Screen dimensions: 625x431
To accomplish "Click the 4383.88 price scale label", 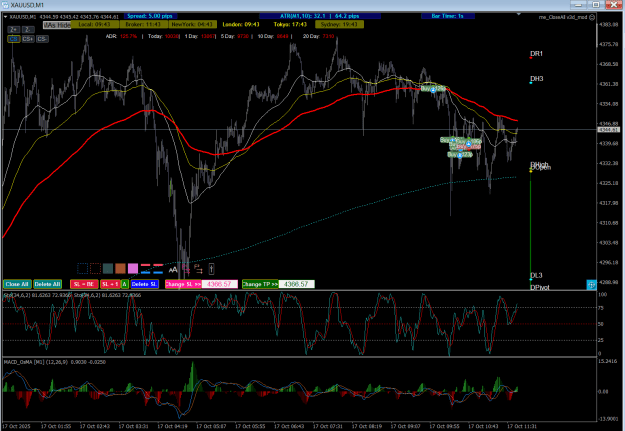I will [609, 24].
